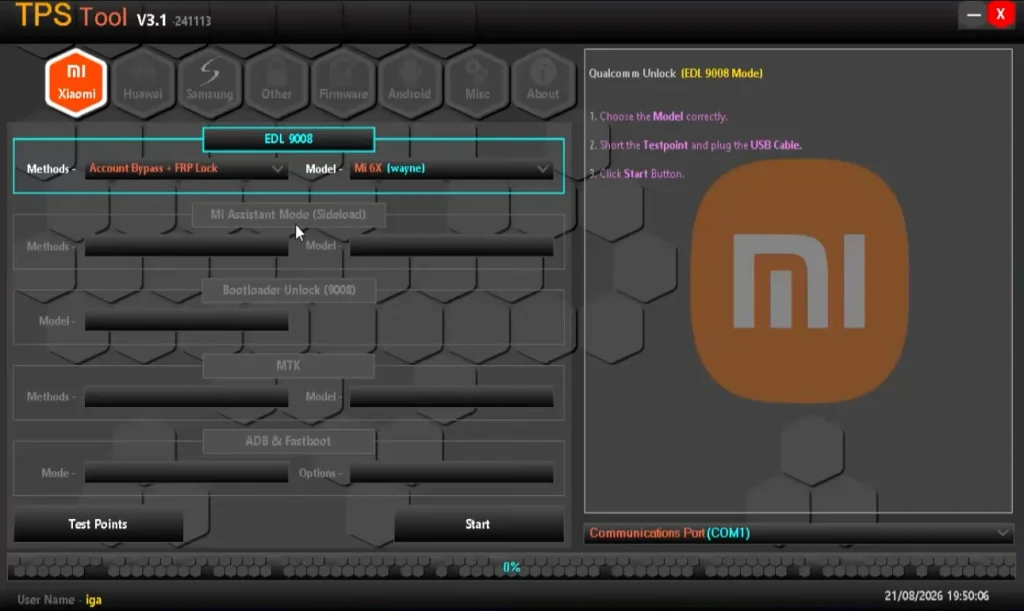Open the Samsung hexagon section
The image size is (1024, 611).
coord(210,83)
